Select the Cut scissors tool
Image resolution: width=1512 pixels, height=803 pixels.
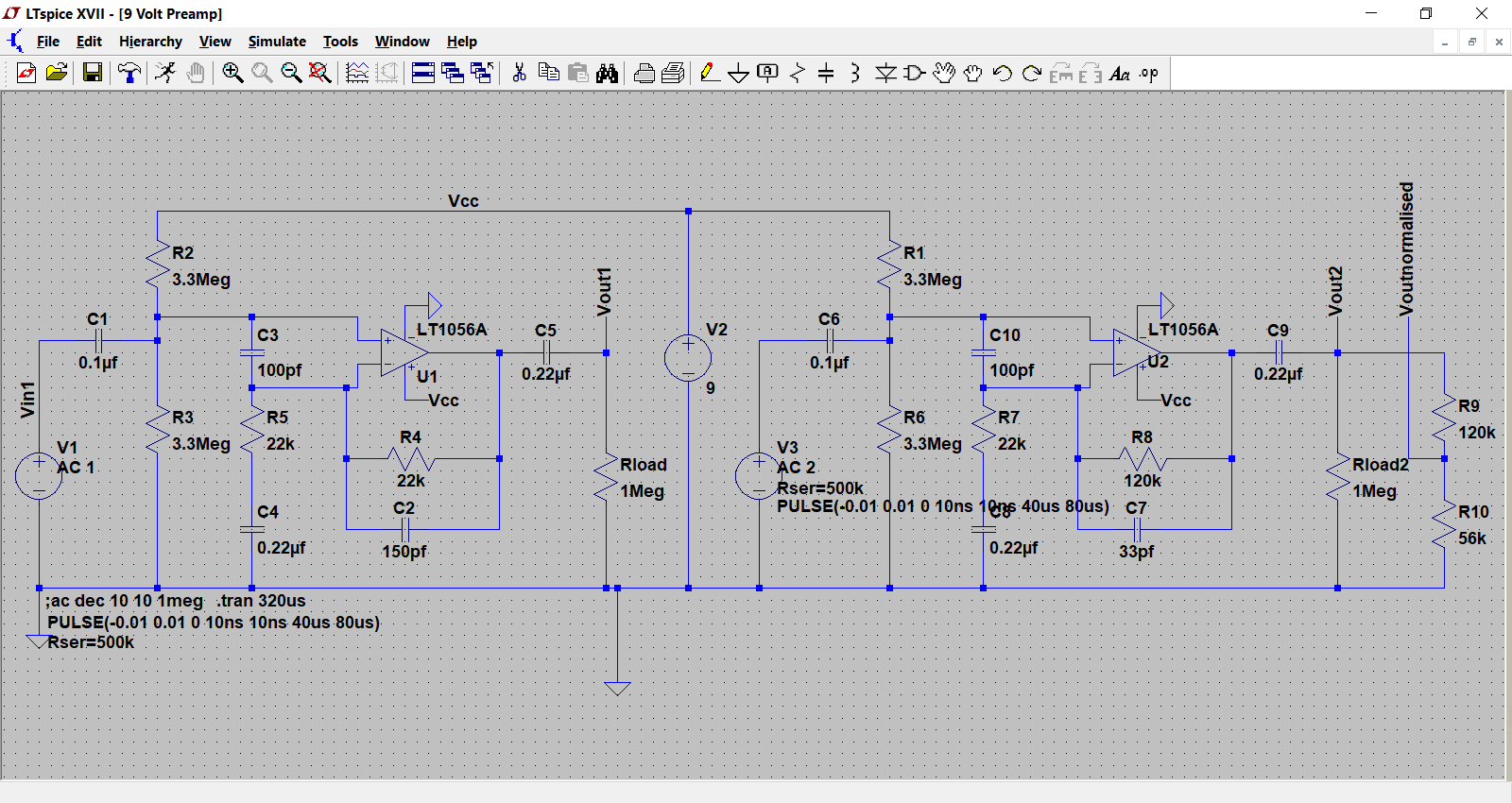(x=519, y=73)
